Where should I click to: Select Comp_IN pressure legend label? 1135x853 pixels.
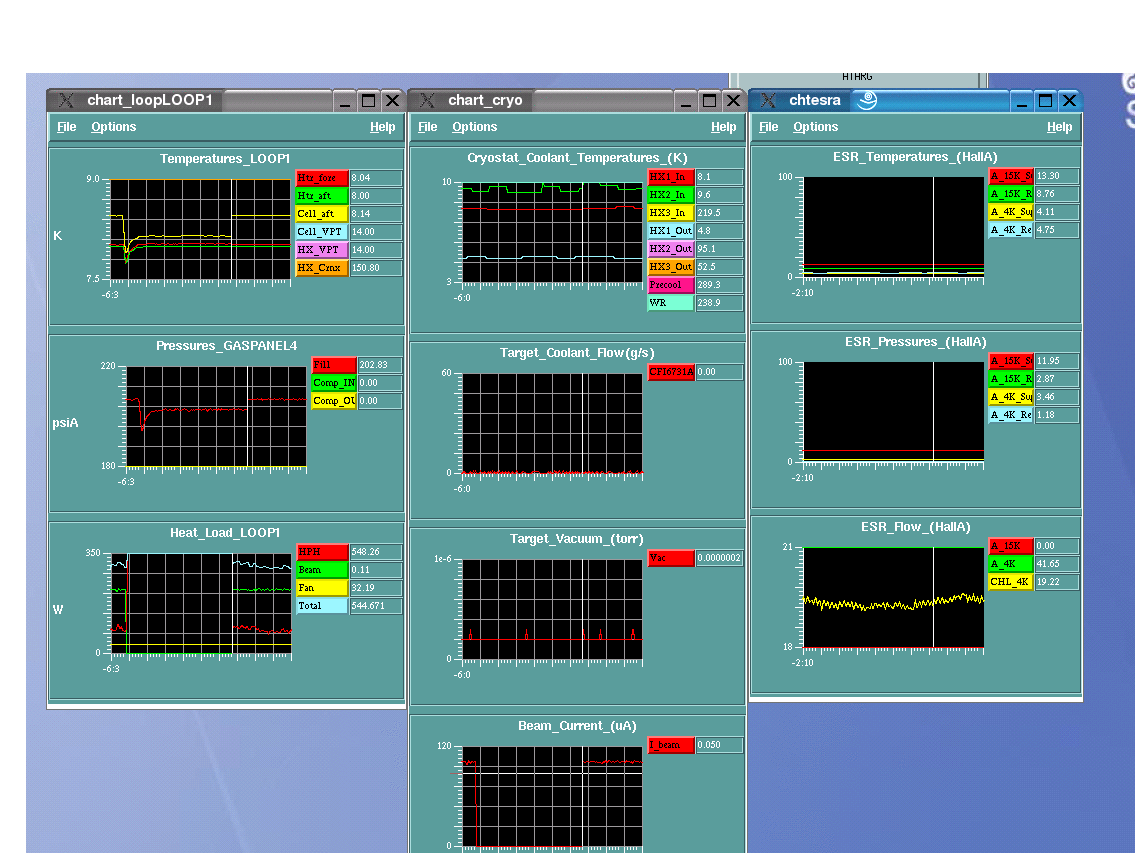(x=334, y=383)
